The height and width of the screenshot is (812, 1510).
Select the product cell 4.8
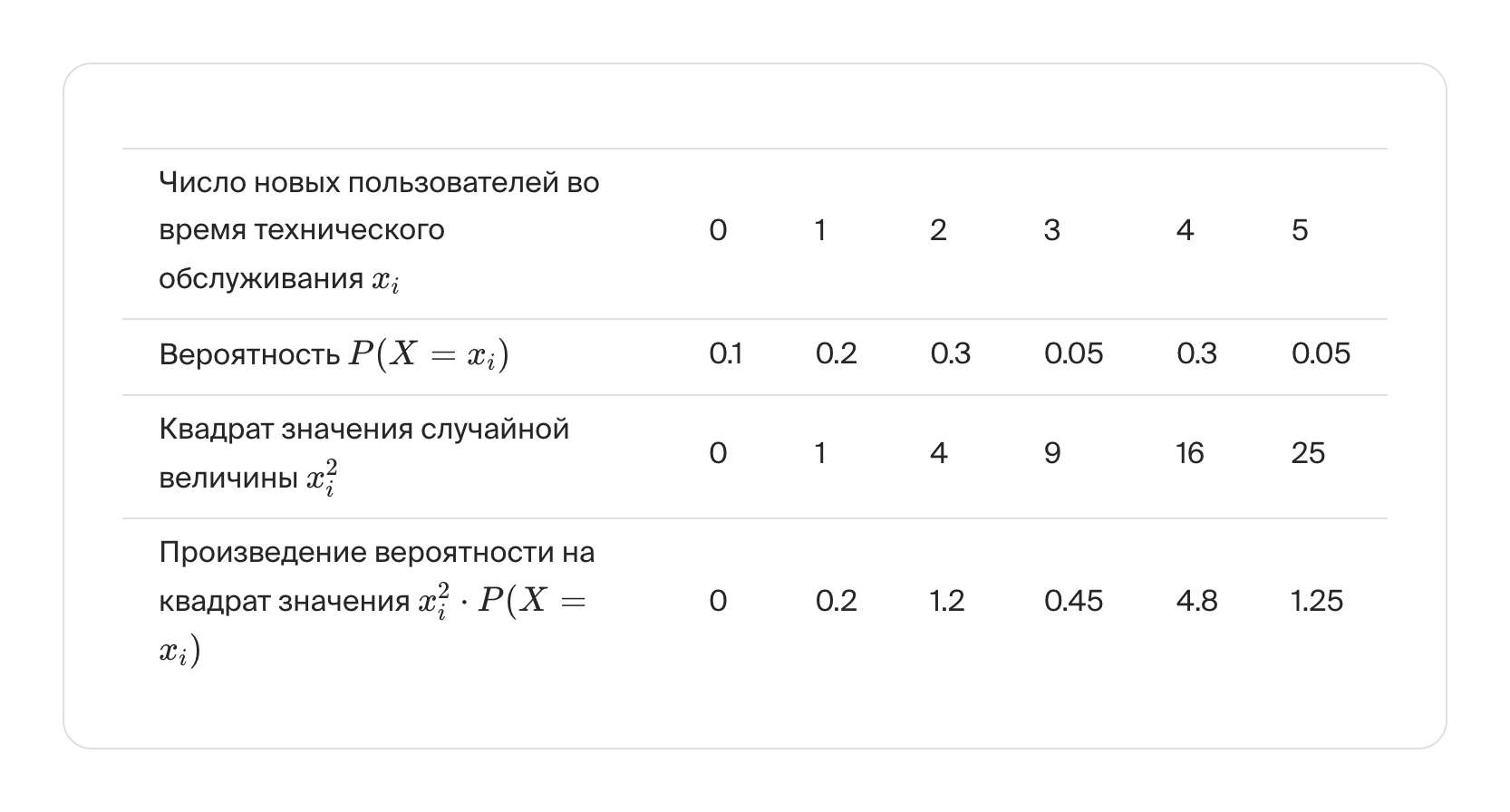pyautogui.click(x=1196, y=601)
